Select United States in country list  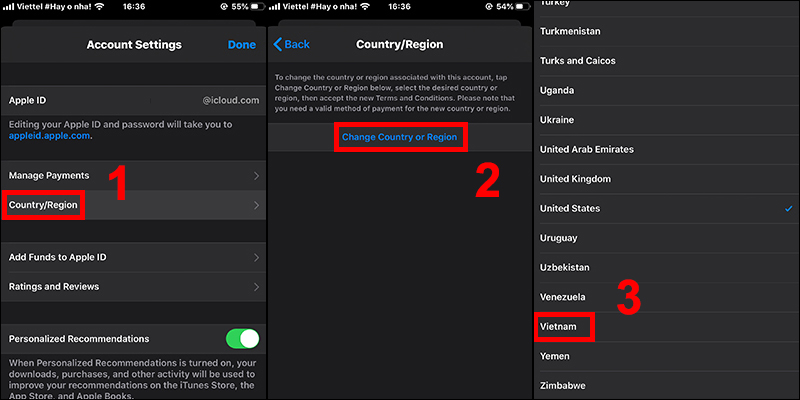pos(666,209)
